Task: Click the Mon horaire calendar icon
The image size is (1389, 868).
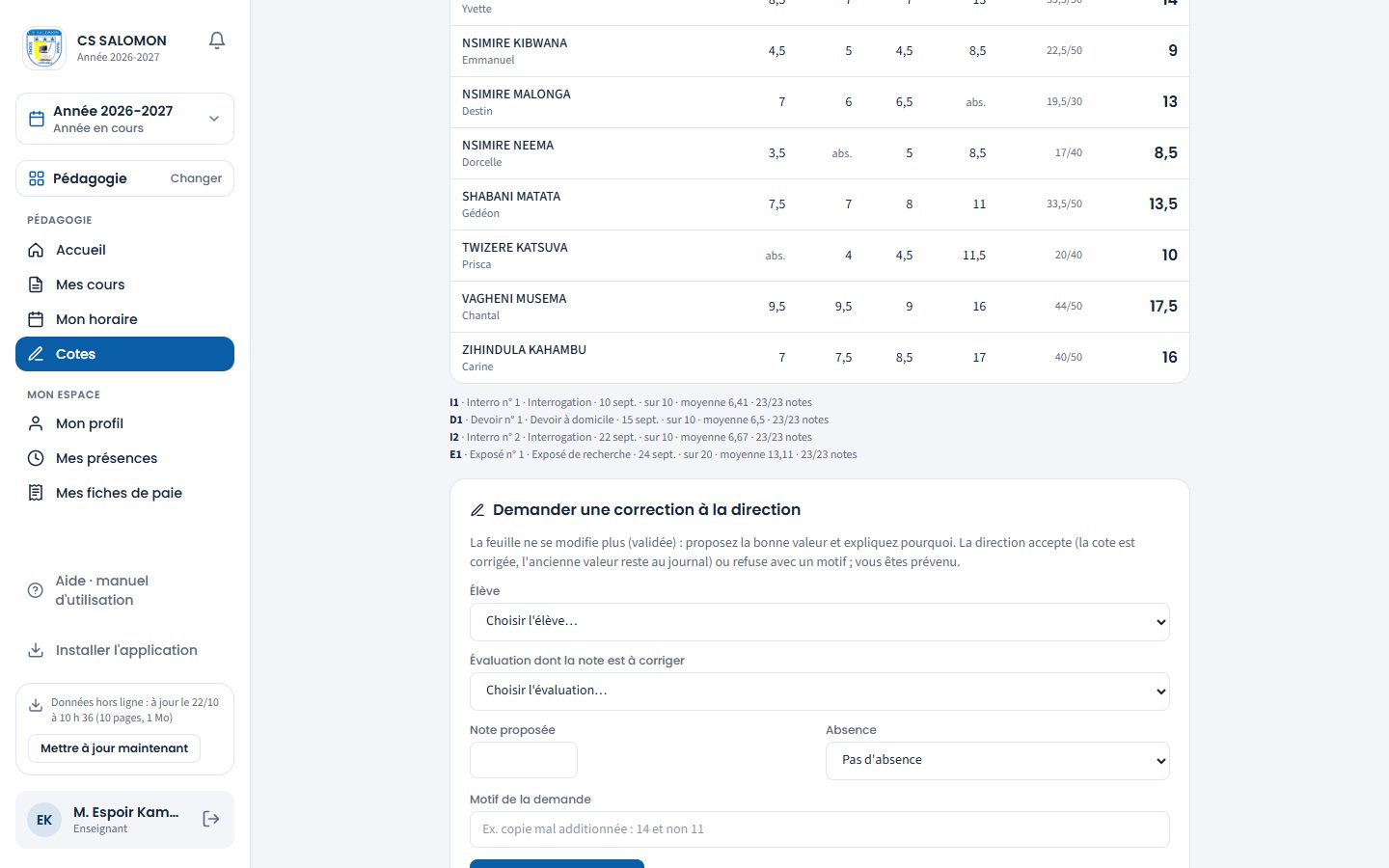Action: 36,319
